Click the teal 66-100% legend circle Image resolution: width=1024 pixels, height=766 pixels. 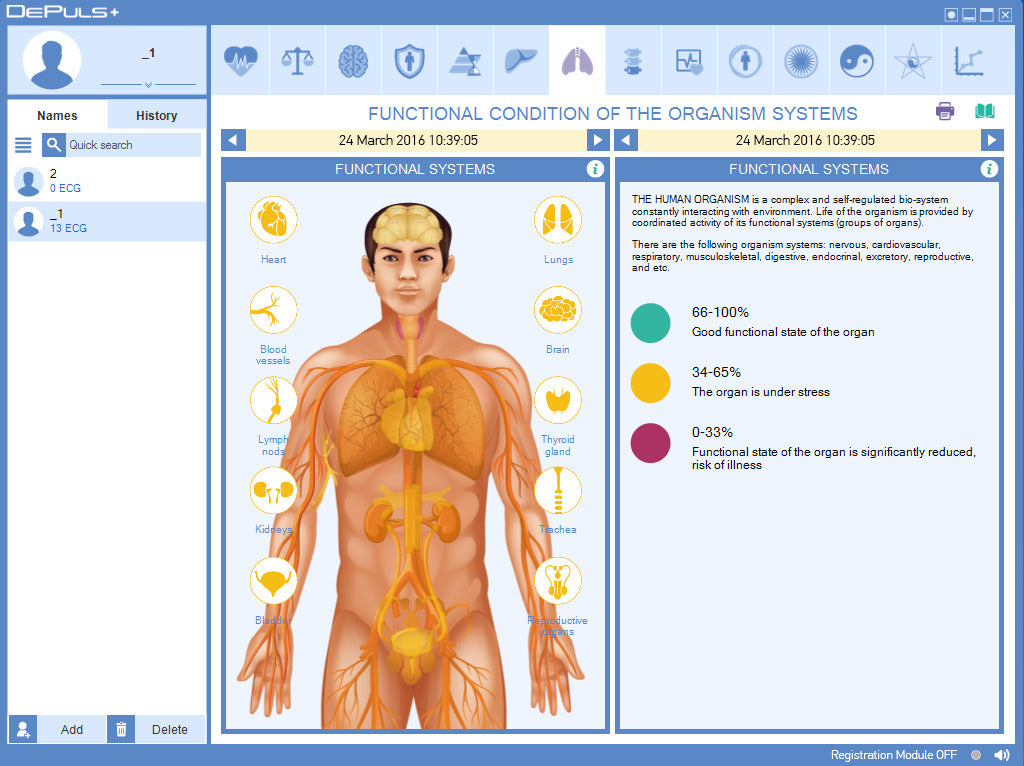pos(650,323)
